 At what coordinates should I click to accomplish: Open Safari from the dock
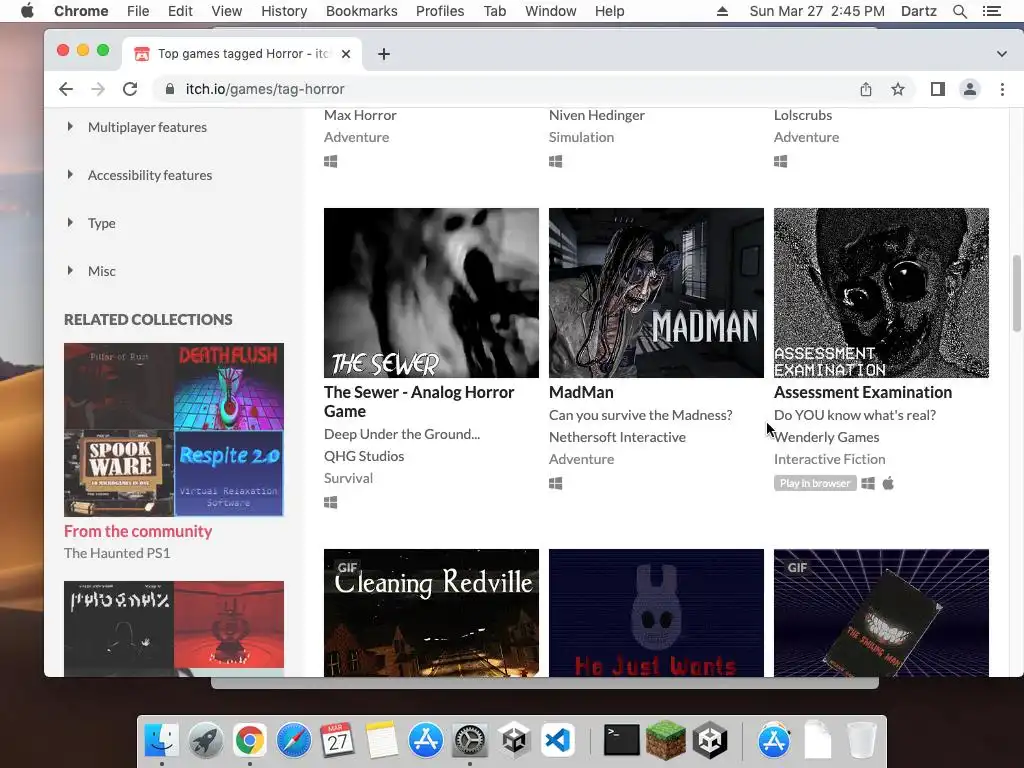(x=294, y=740)
